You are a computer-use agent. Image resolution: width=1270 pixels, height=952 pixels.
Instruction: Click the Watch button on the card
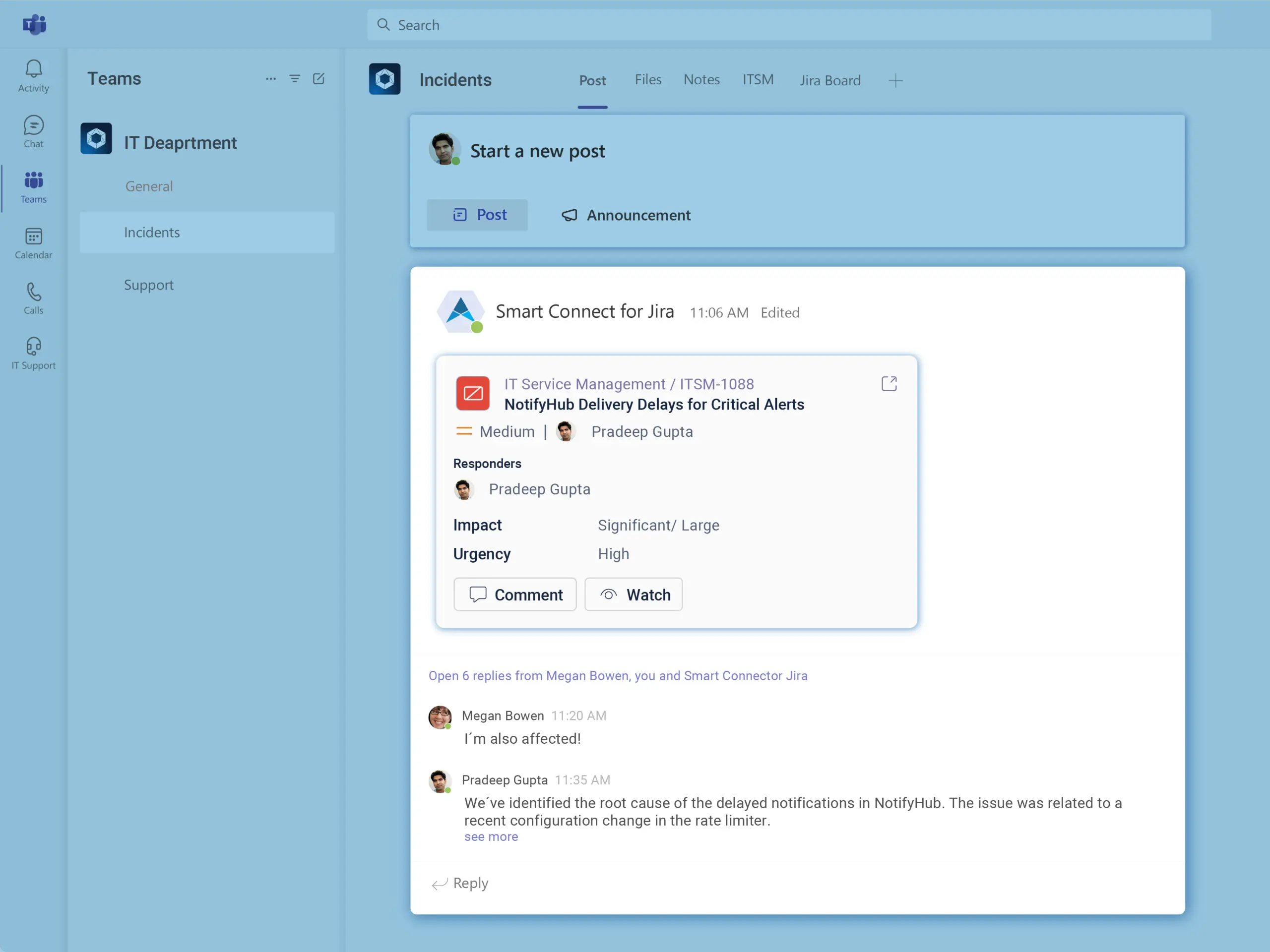(x=634, y=594)
